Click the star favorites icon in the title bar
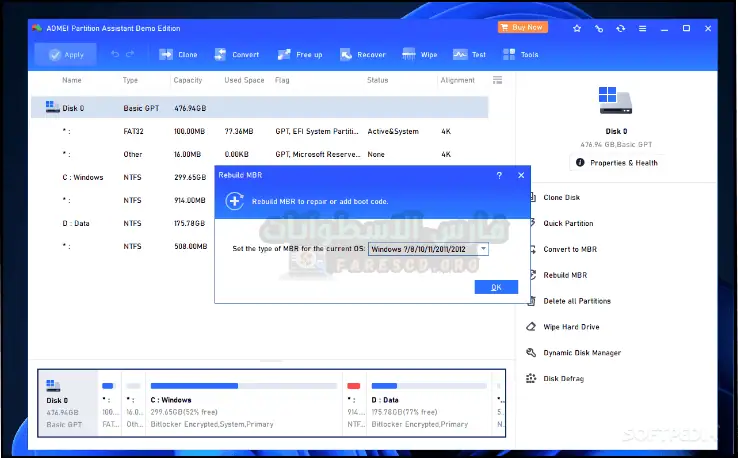738x458 pixels. 577,29
